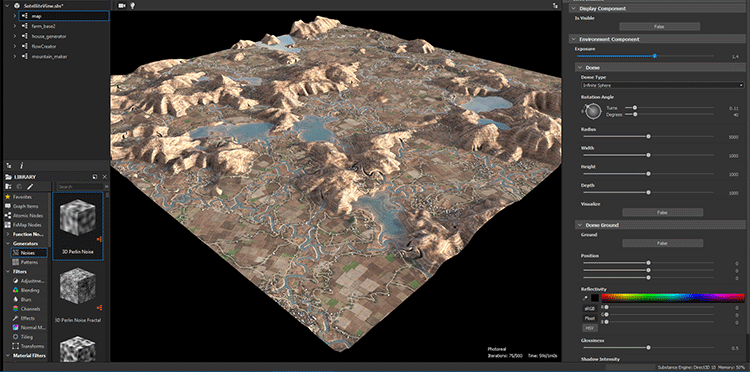Select the Channels filter category icon

point(15,309)
